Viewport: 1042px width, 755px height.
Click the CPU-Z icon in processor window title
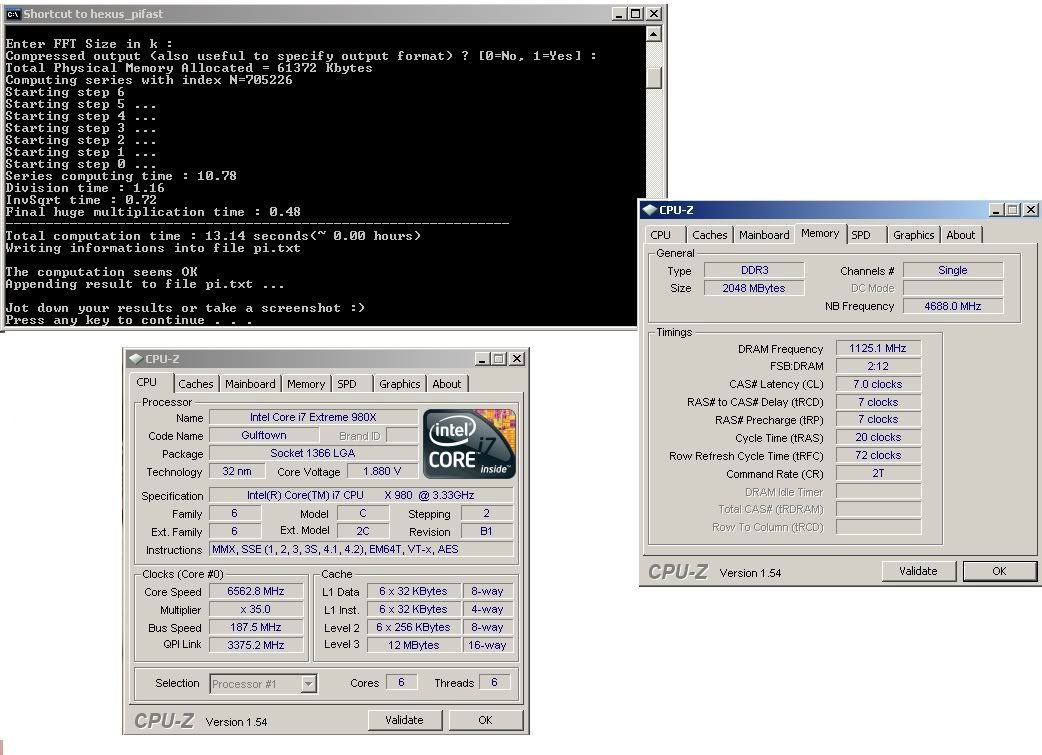(136, 359)
